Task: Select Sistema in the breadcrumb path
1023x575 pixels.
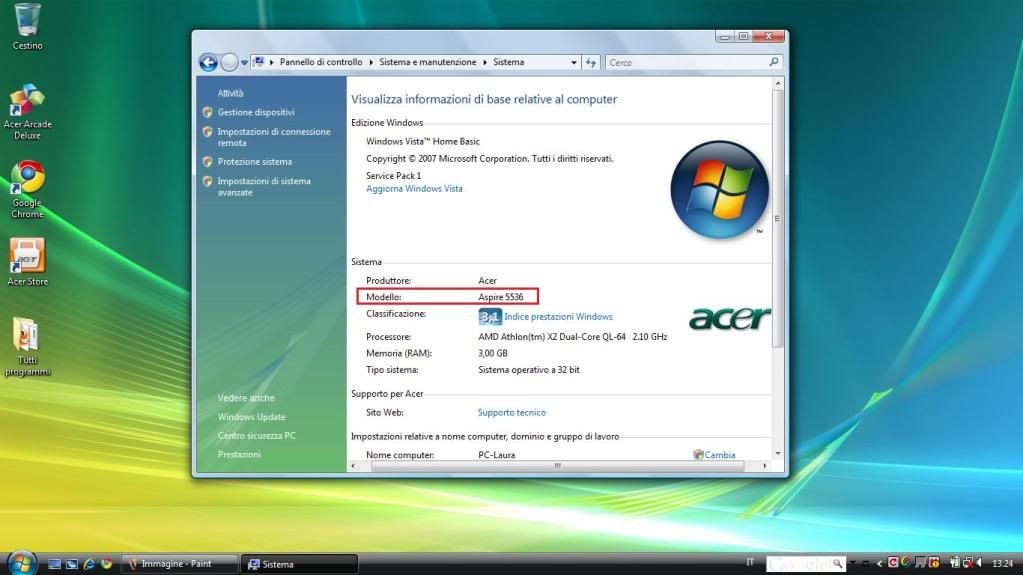Action: pos(508,62)
